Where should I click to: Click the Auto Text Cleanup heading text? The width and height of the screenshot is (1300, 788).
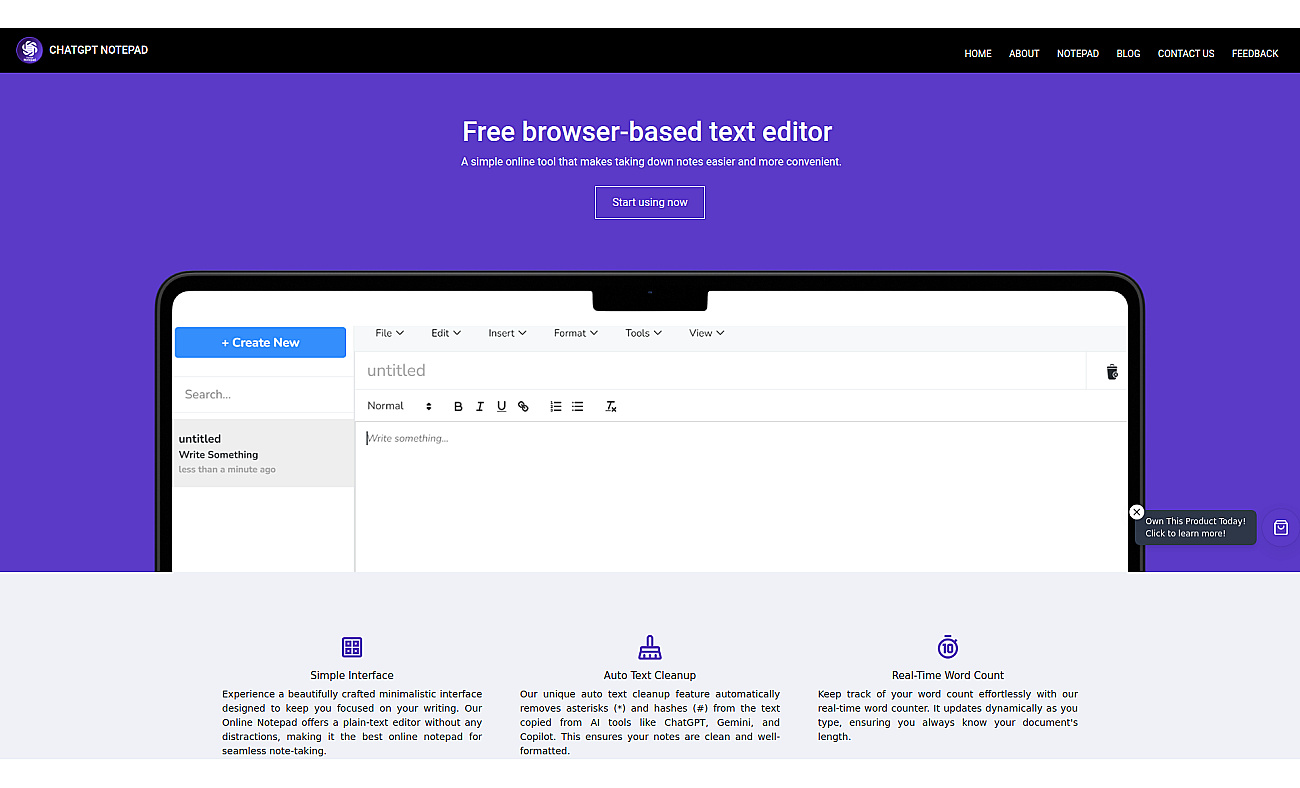click(650, 675)
